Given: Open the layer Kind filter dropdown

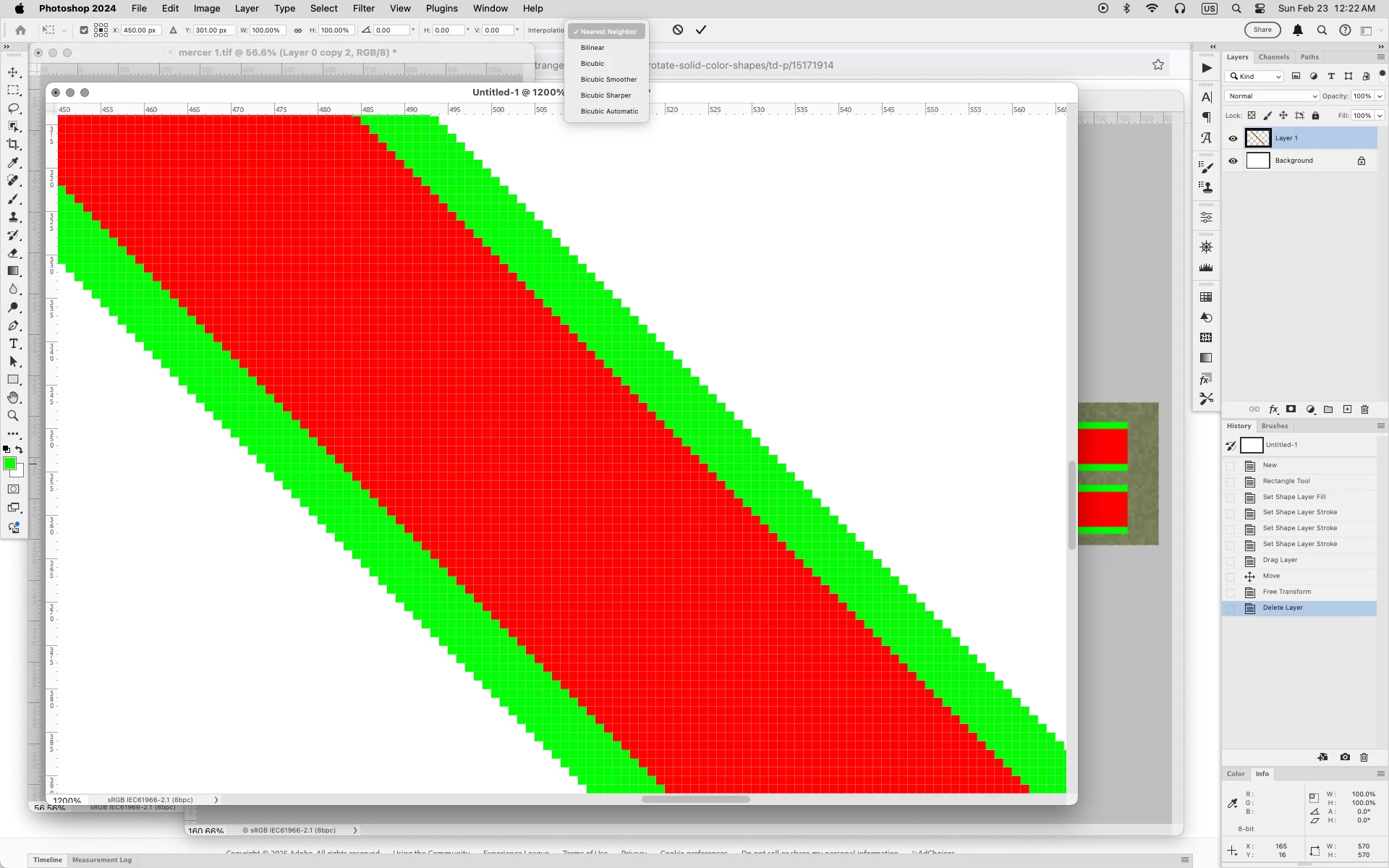Looking at the screenshot, I should point(1255,77).
